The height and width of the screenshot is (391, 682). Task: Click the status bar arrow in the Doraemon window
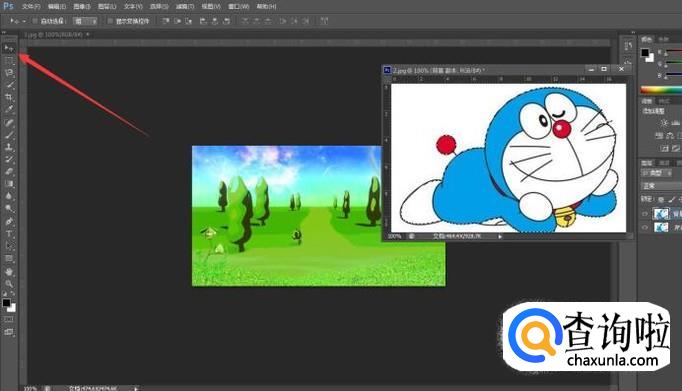[x=500, y=236]
